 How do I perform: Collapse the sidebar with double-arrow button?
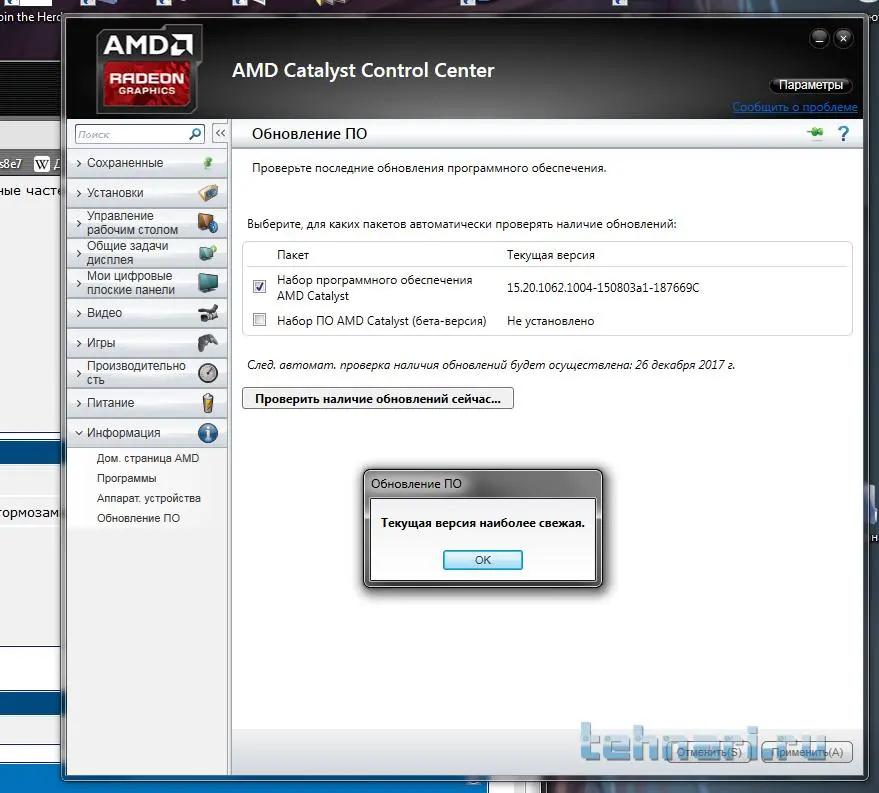point(220,133)
